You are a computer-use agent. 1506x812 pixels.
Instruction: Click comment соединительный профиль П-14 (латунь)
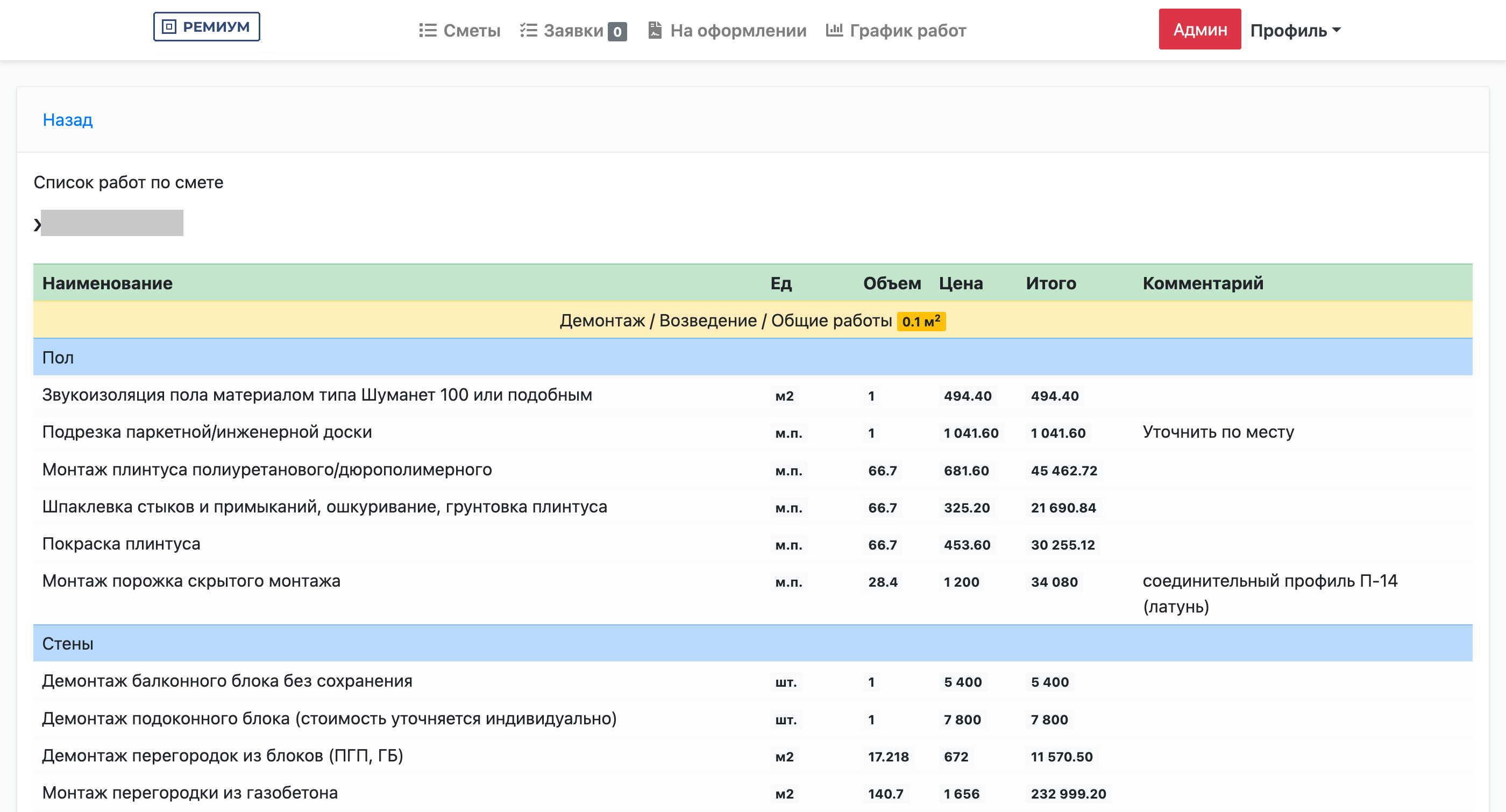[x=1270, y=593]
